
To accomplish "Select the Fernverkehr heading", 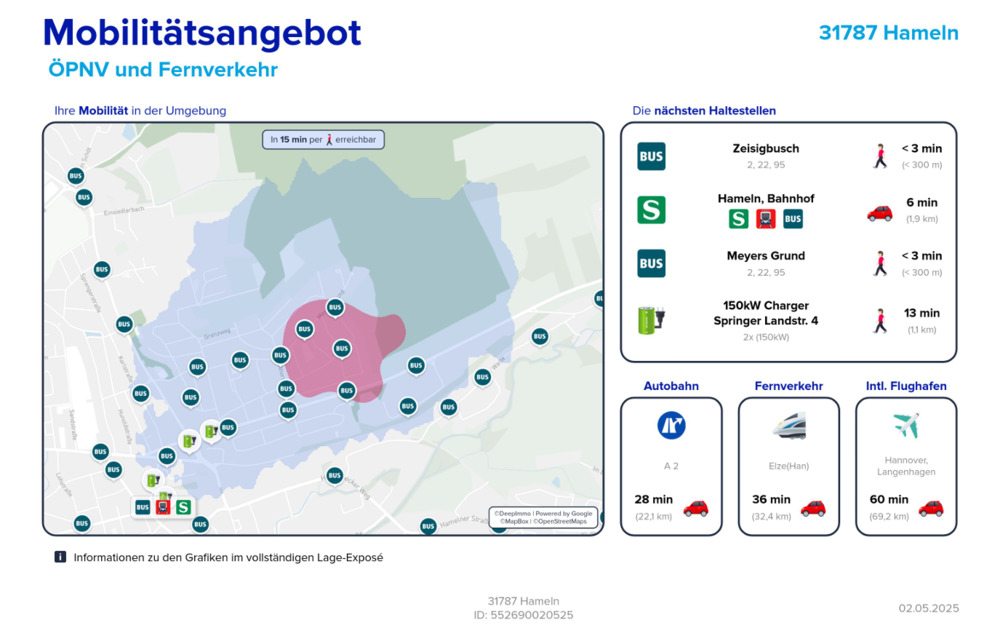I will [x=788, y=386].
